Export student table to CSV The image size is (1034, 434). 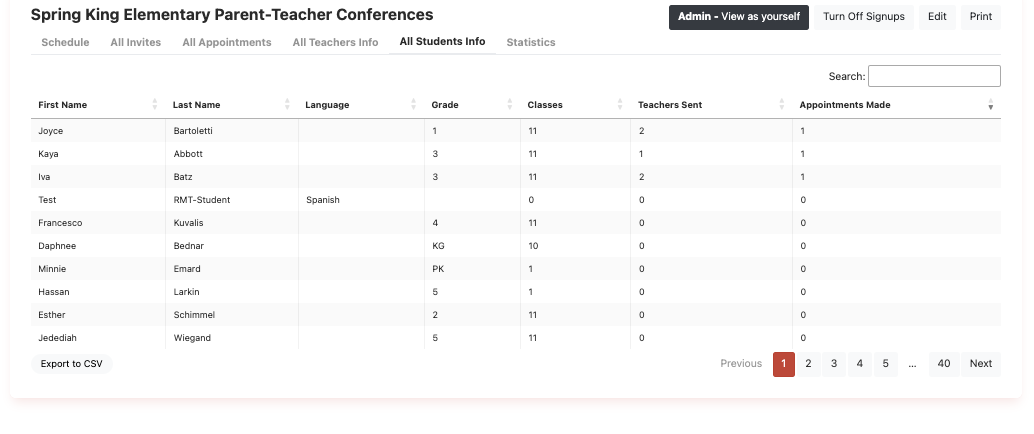click(72, 364)
